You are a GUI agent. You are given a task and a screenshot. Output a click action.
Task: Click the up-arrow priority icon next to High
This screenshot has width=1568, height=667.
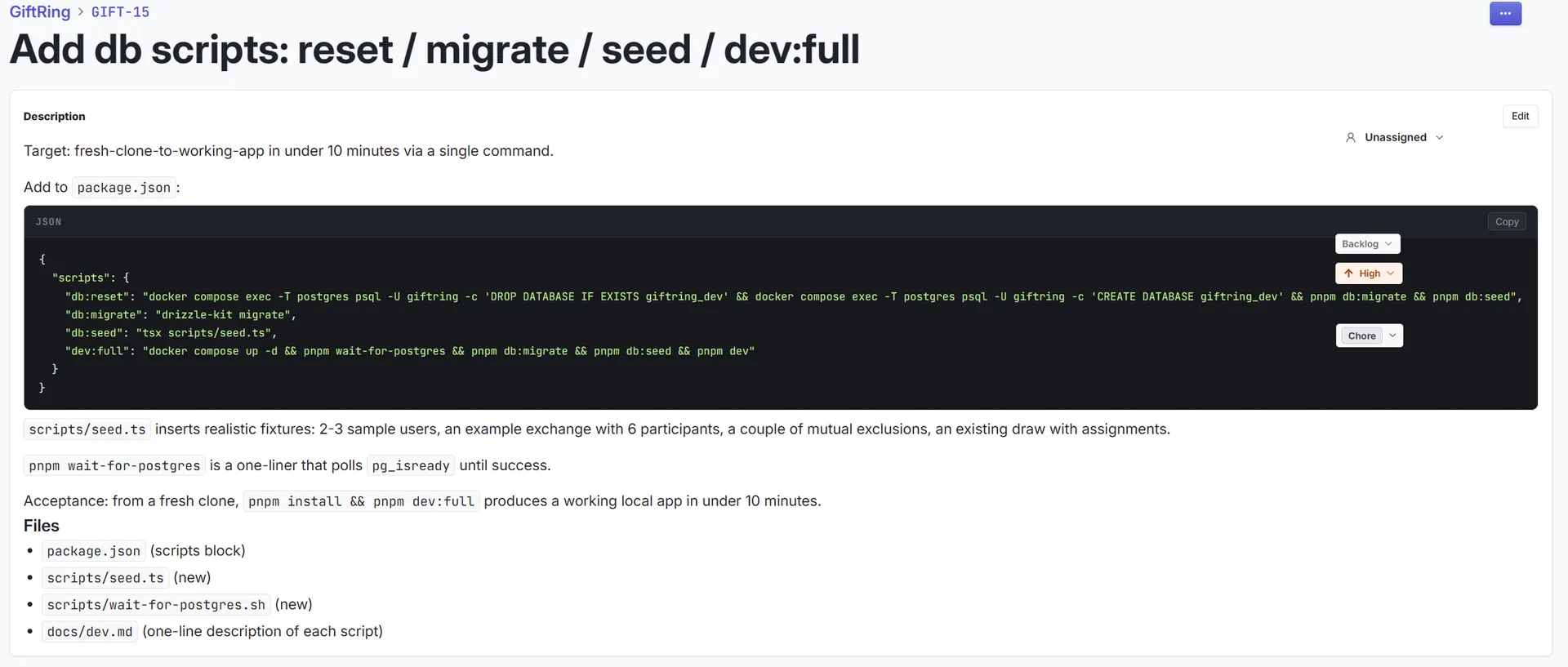pyautogui.click(x=1349, y=273)
